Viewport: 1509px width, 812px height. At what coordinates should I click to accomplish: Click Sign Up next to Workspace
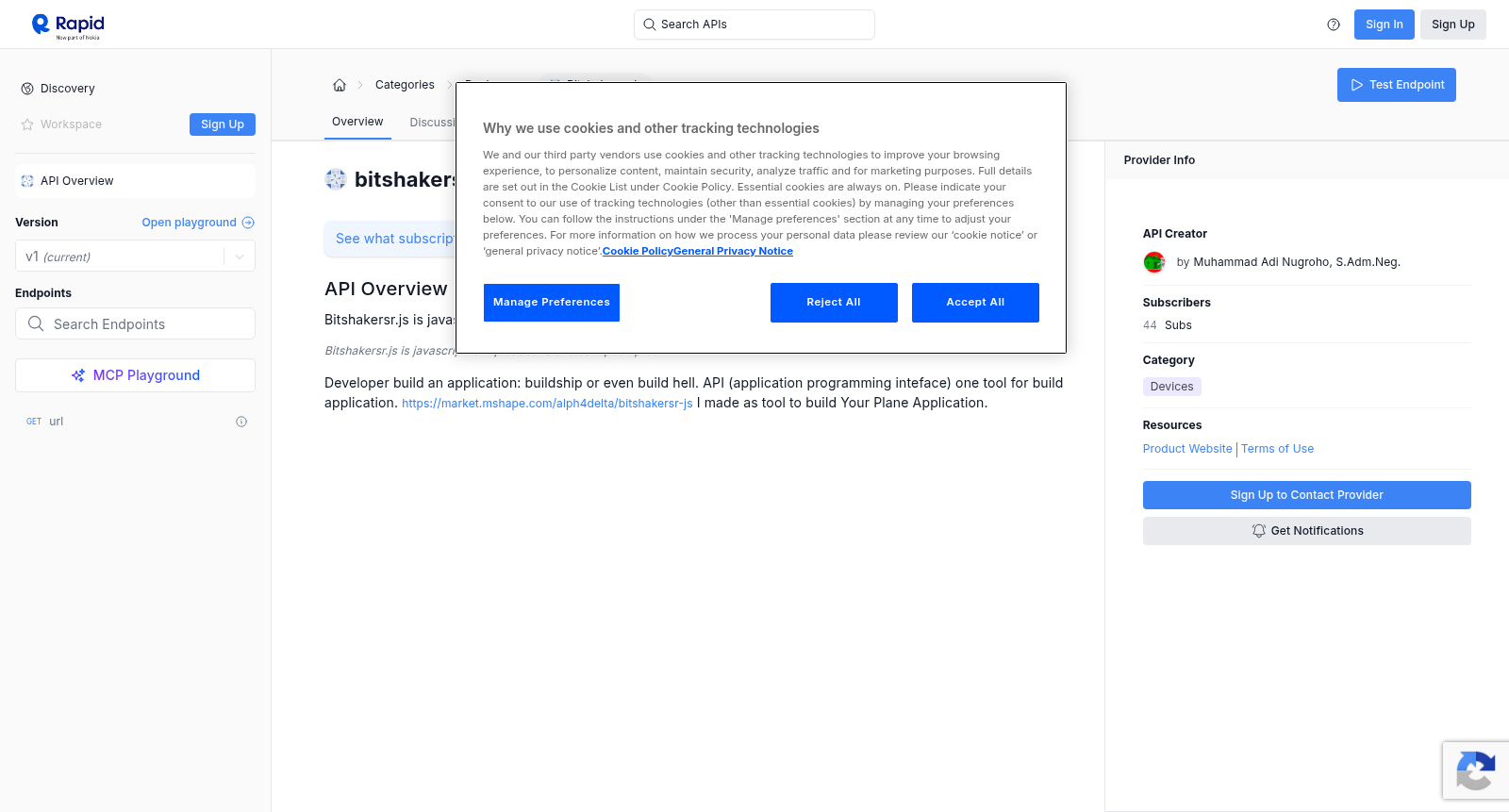coord(223,124)
